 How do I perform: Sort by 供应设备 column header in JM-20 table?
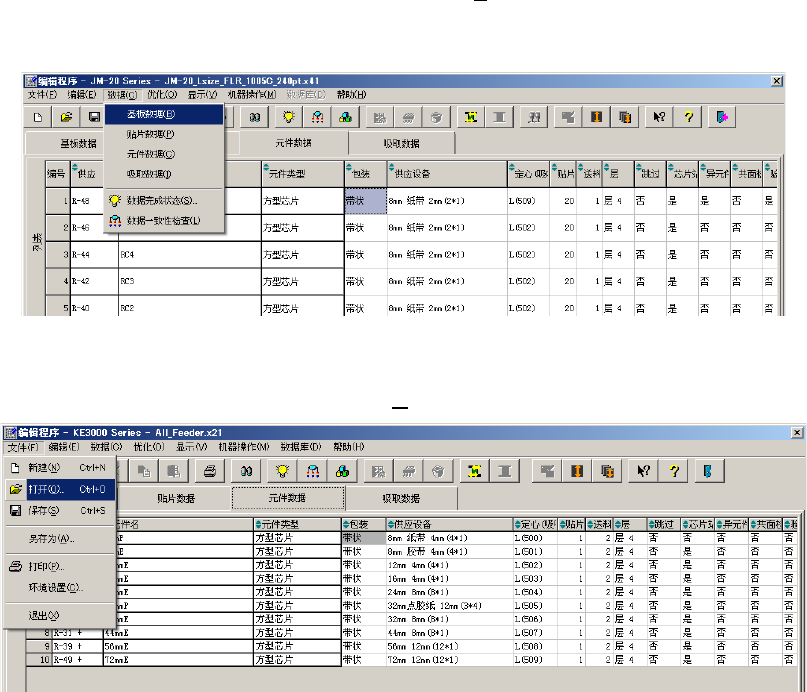[447, 174]
